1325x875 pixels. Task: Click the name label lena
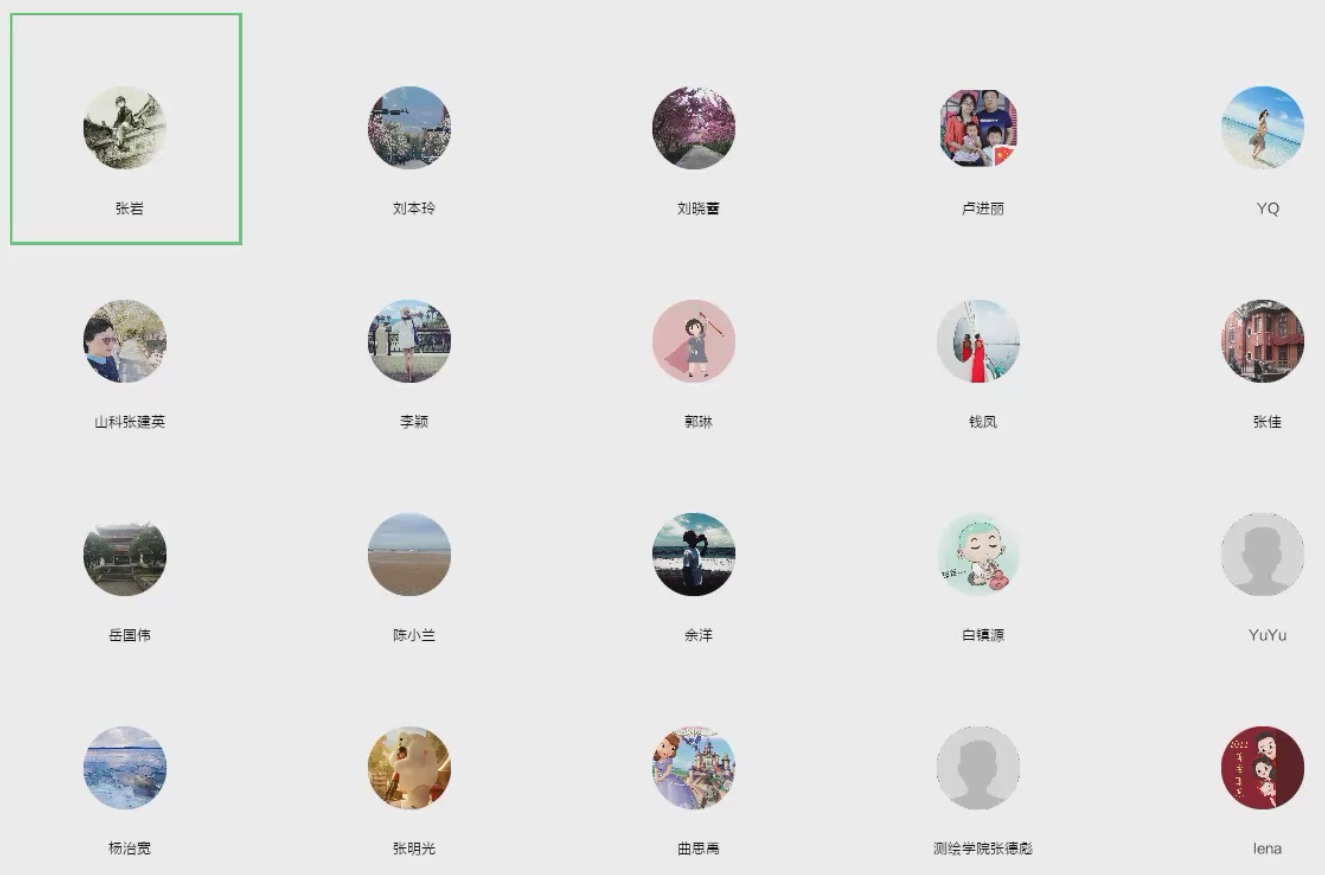(x=1267, y=848)
